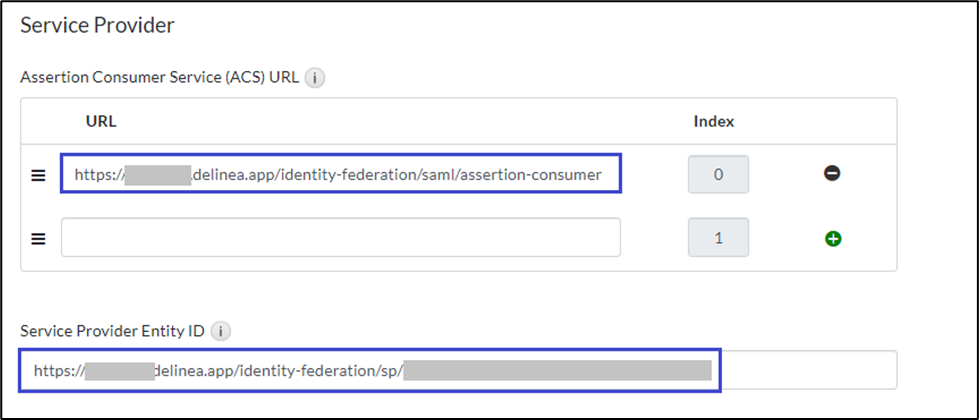Screen dimensions: 979x420
Task: Click the redacted hostname in the Entity ID
Action: 119,370
